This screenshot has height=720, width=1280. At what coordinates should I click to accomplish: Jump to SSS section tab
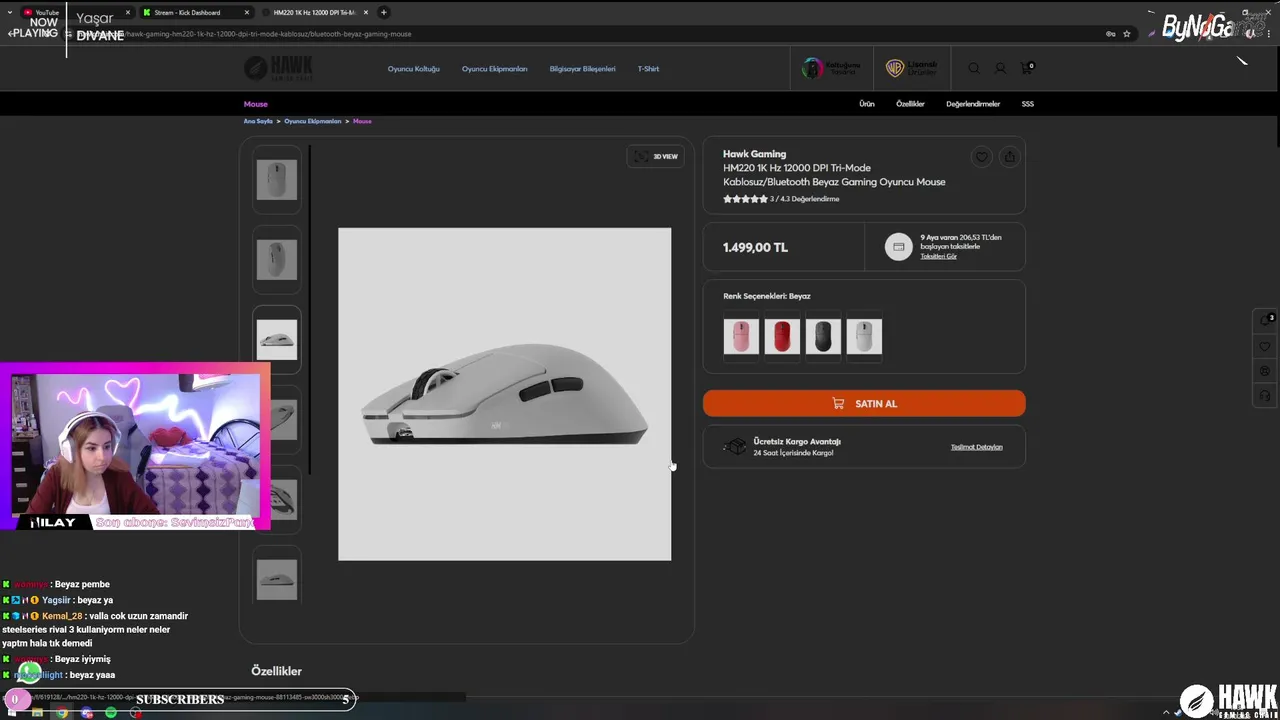pos(1028,104)
